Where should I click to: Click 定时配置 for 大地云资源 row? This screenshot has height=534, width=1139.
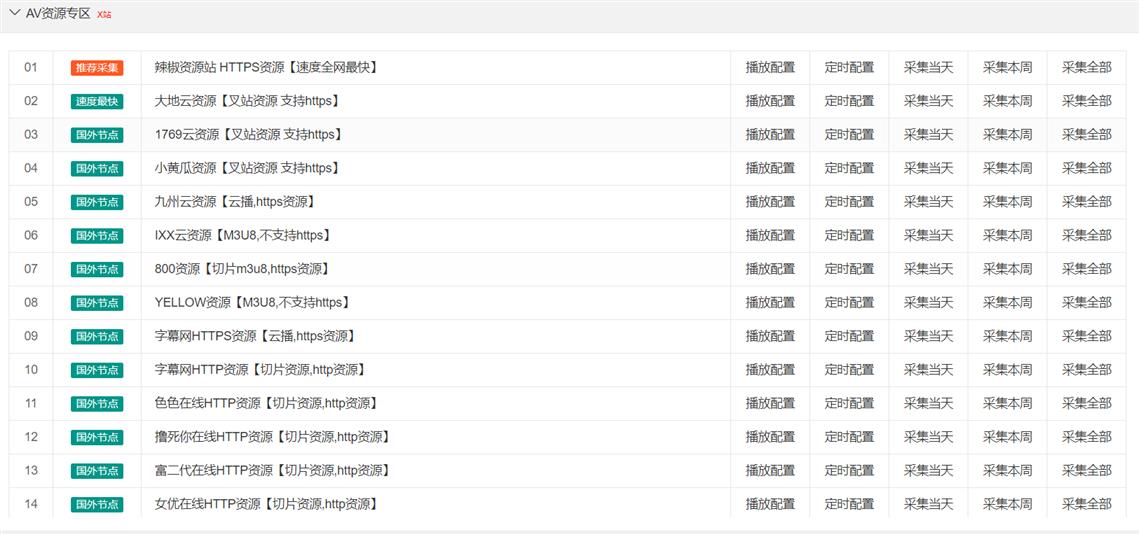(x=849, y=101)
